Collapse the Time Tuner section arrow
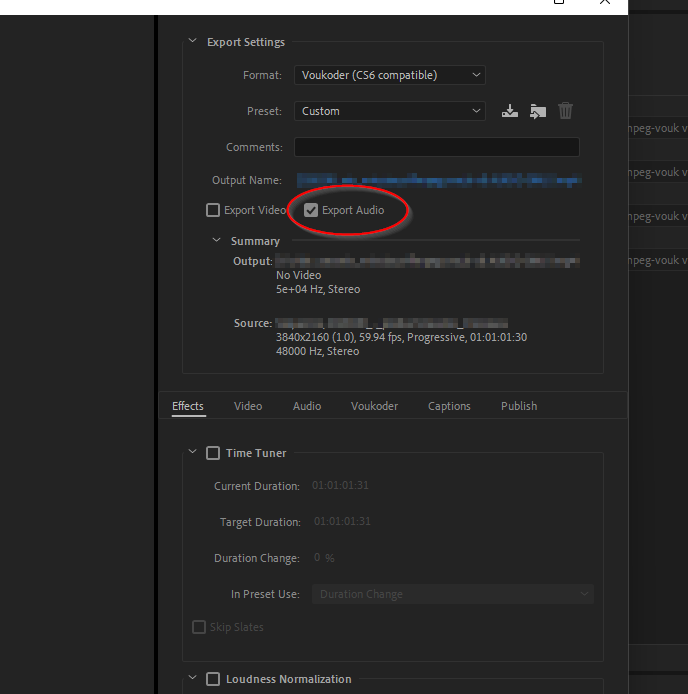Image resolution: width=688 pixels, height=694 pixels. [x=193, y=453]
